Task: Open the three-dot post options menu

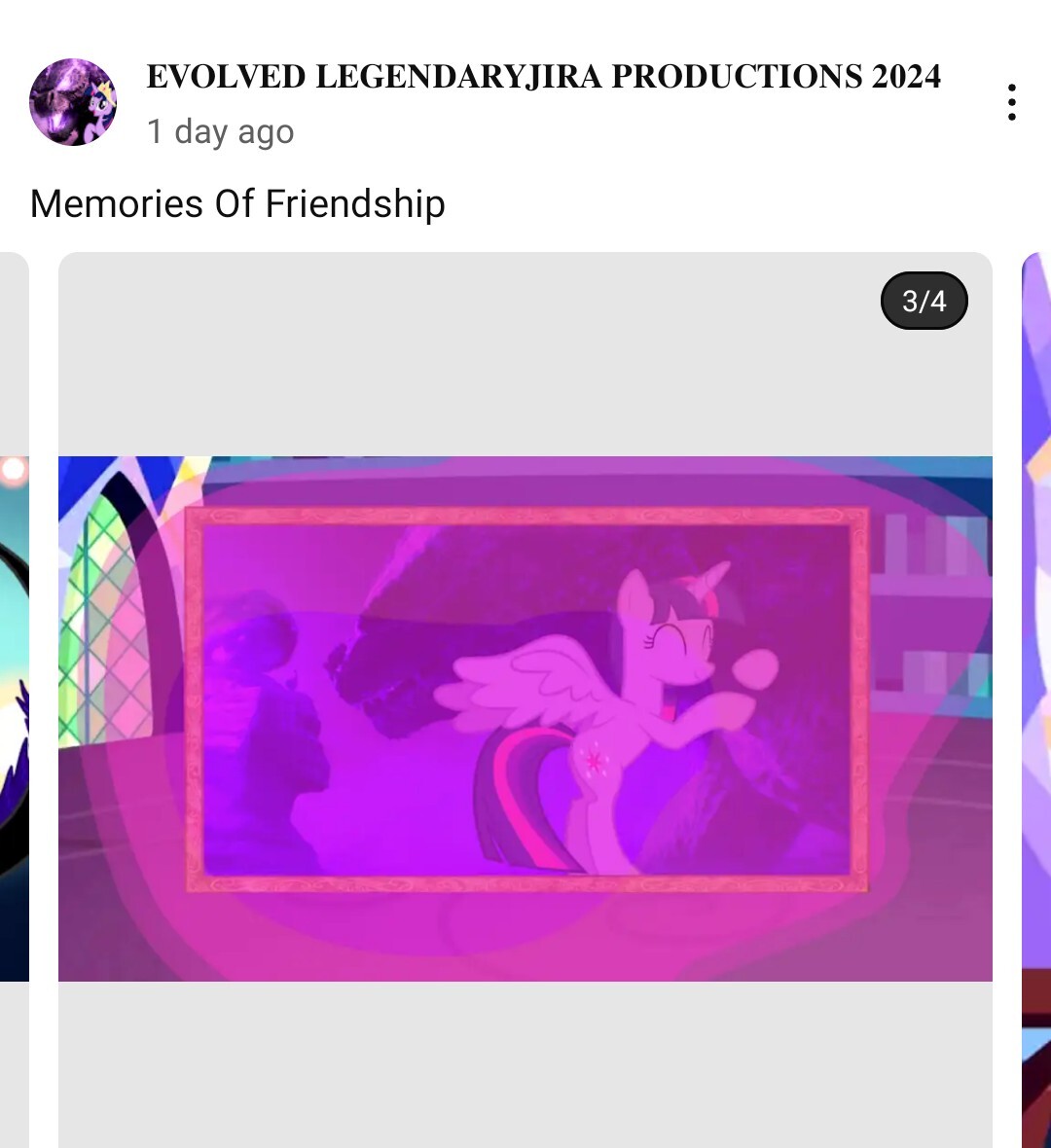Action: point(1011,102)
